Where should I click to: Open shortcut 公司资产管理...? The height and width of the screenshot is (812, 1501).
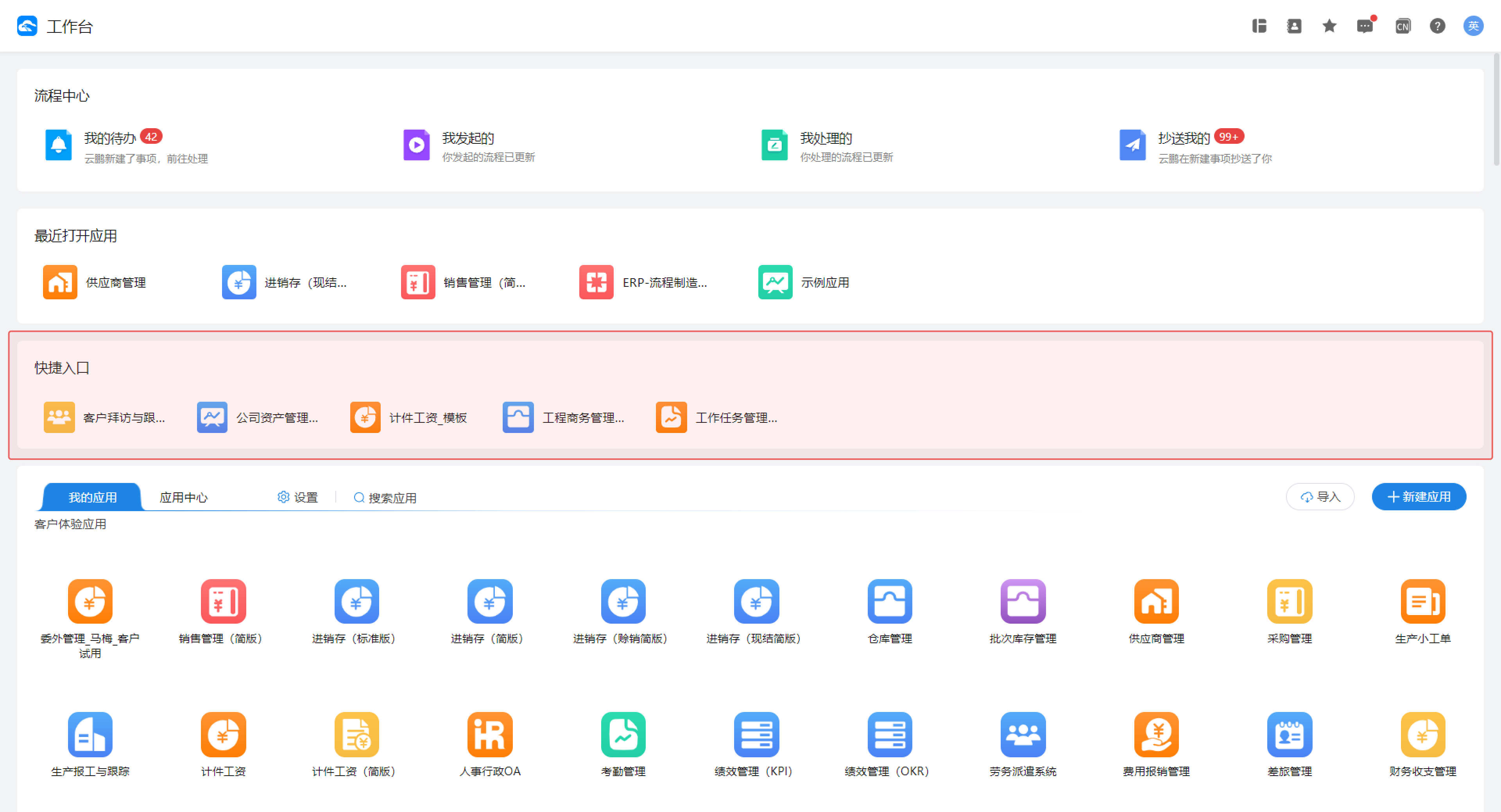point(258,418)
